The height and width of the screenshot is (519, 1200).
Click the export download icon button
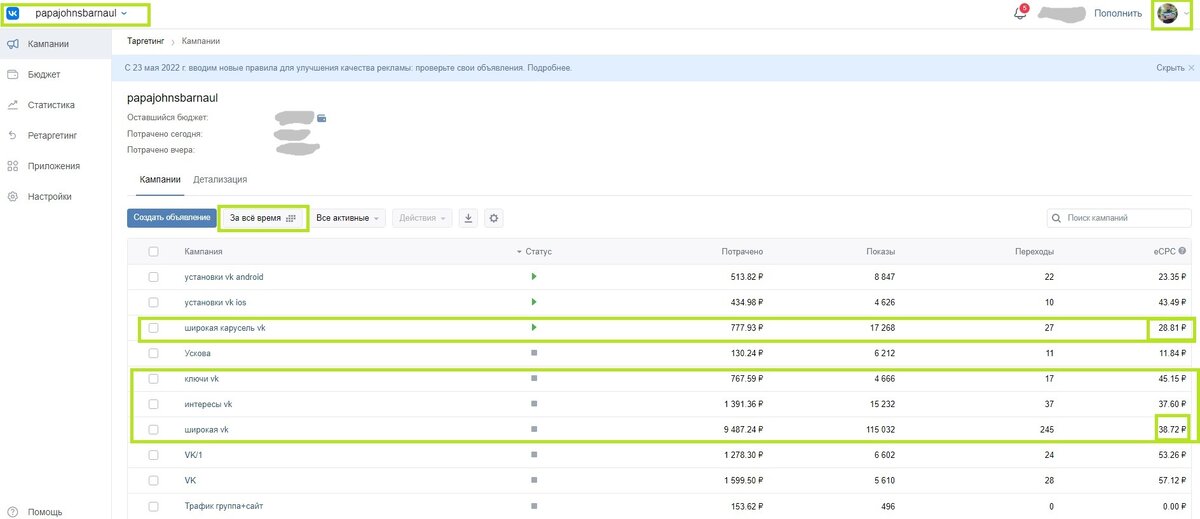(469, 218)
